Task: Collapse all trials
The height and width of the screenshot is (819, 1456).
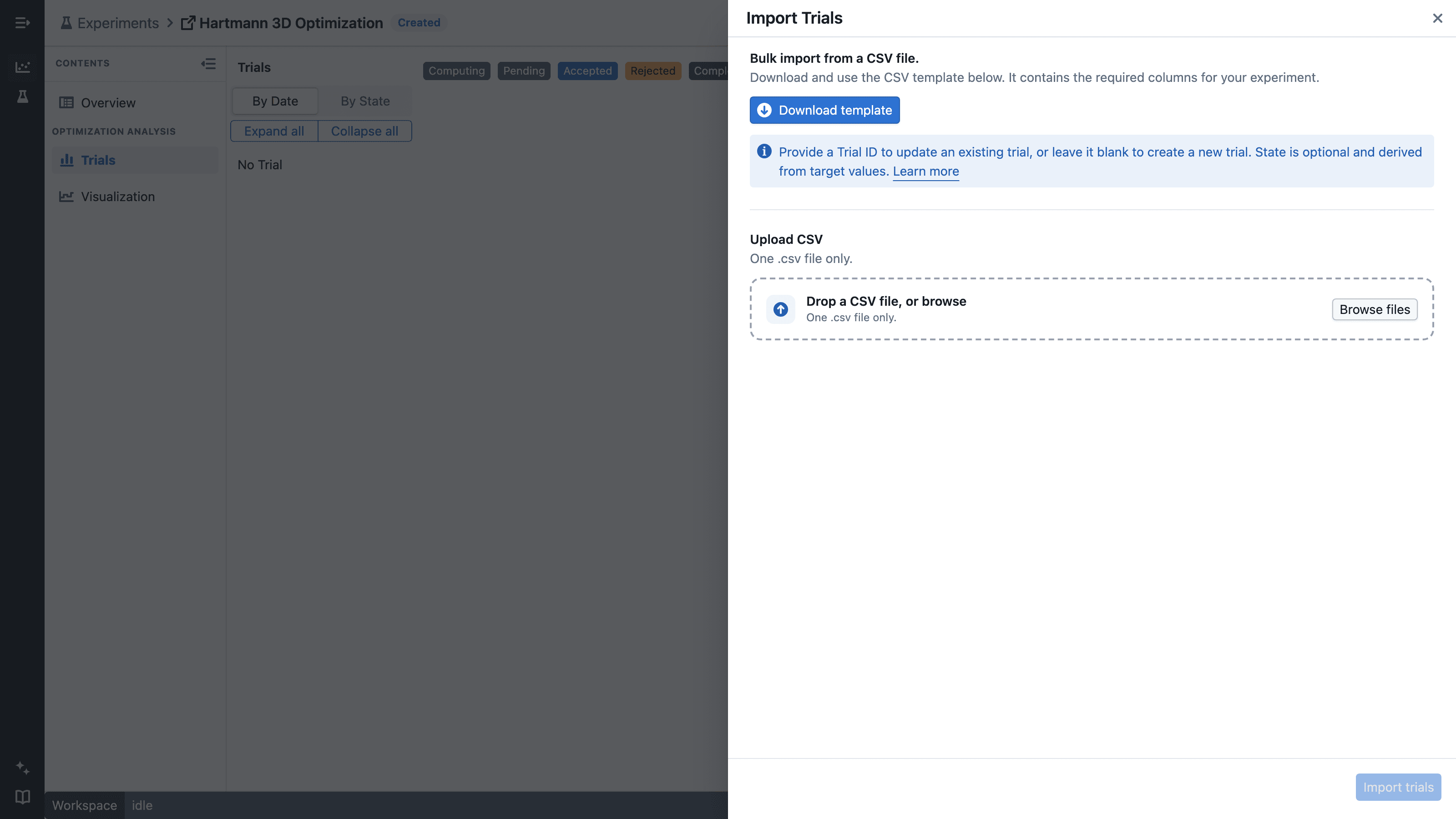Action: coord(364,131)
